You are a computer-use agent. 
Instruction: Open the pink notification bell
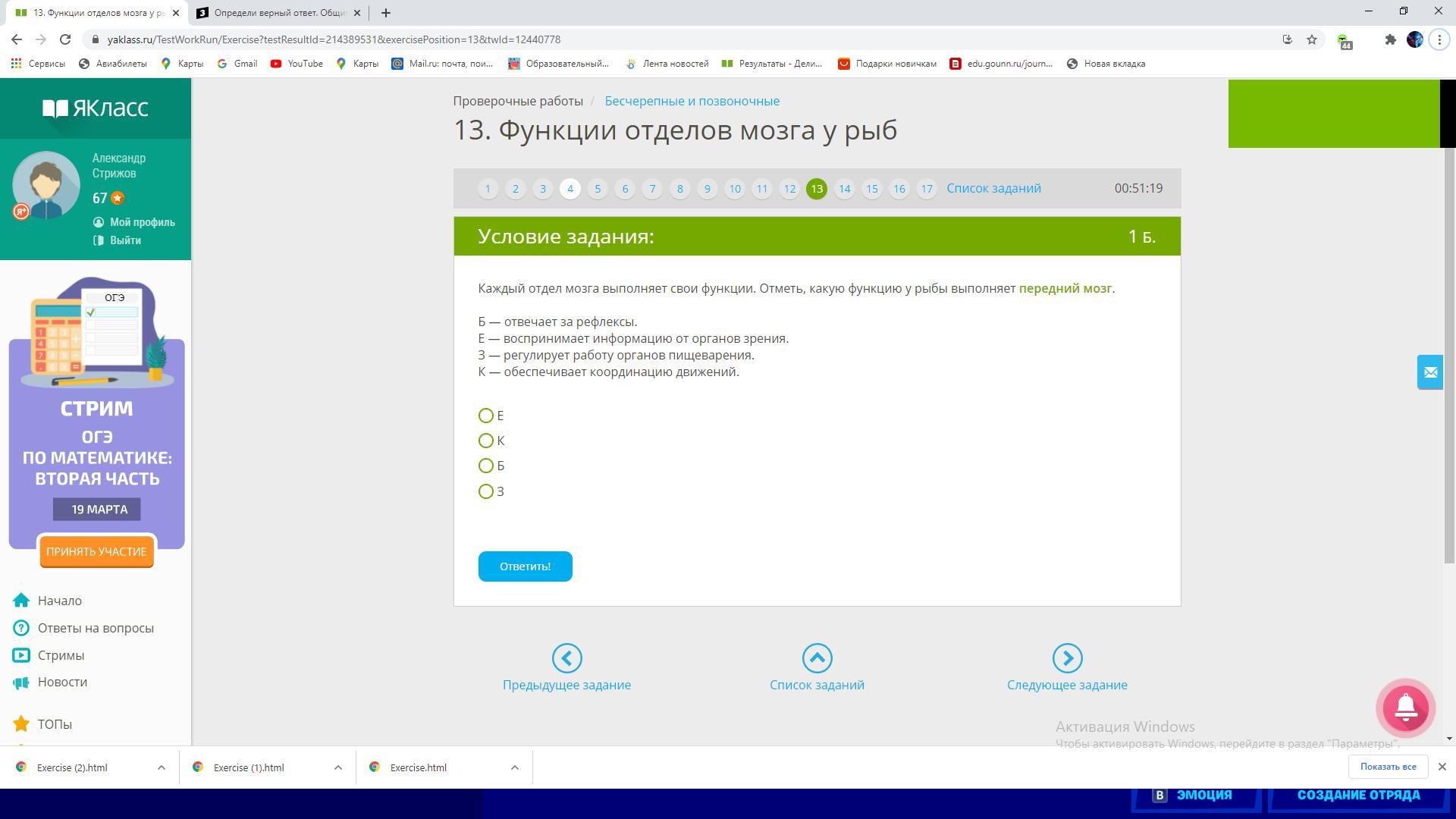pos(1405,708)
